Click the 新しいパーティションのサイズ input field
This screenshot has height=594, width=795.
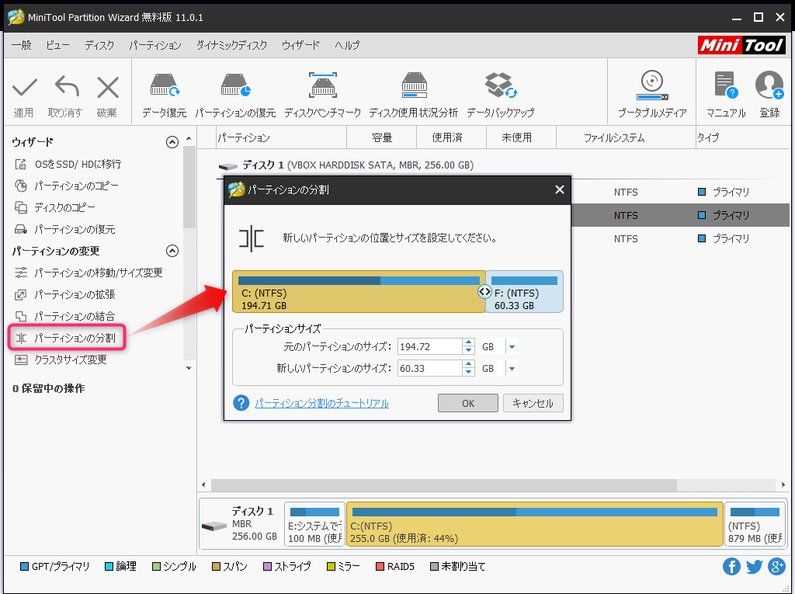point(429,368)
